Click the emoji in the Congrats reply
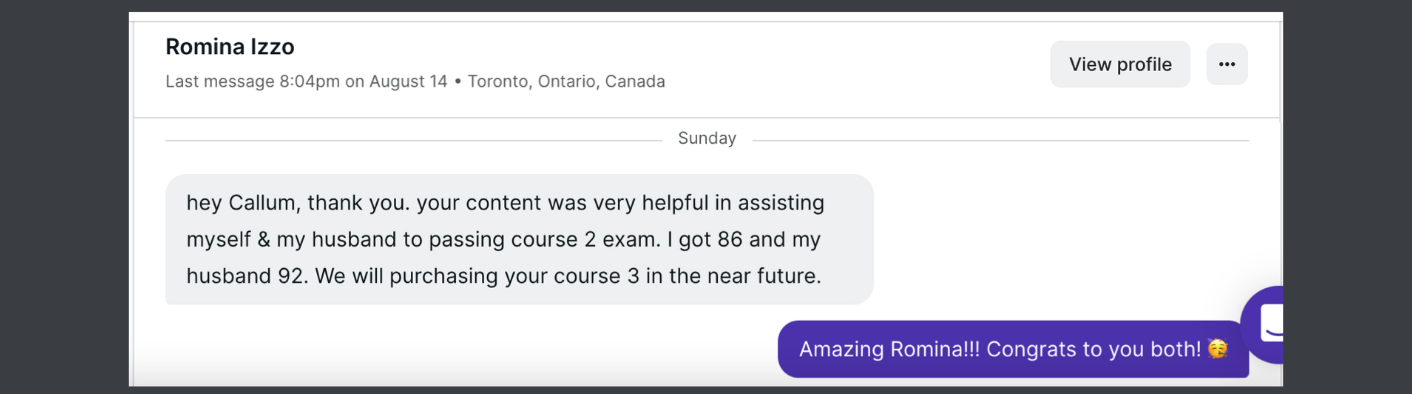The height and width of the screenshot is (394, 1412). 1217,349
